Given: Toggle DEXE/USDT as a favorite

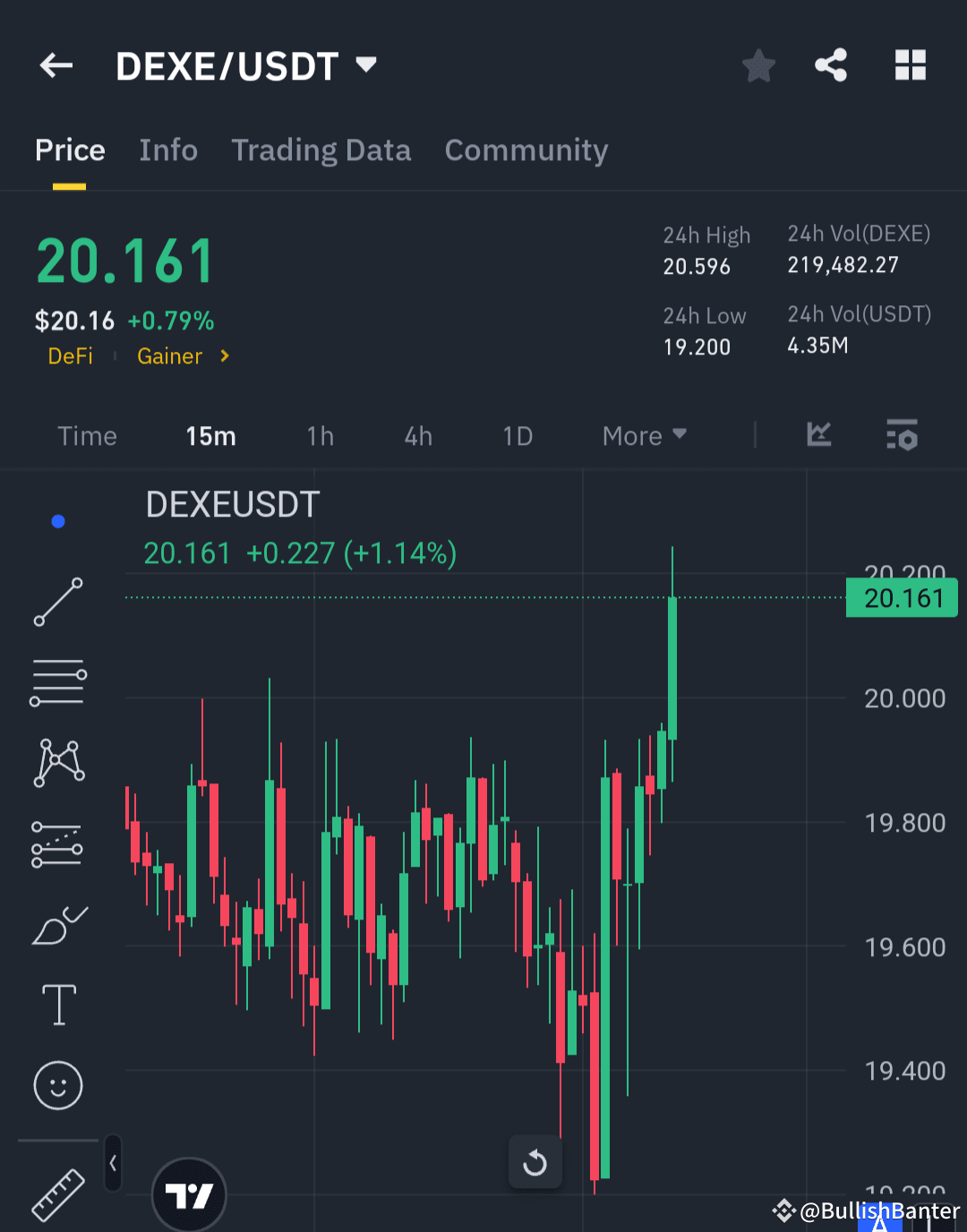Looking at the screenshot, I should click(758, 65).
